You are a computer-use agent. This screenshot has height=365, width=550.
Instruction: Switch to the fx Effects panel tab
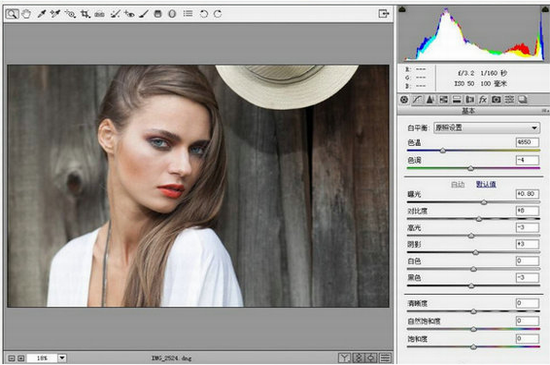[x=483, y=100]
